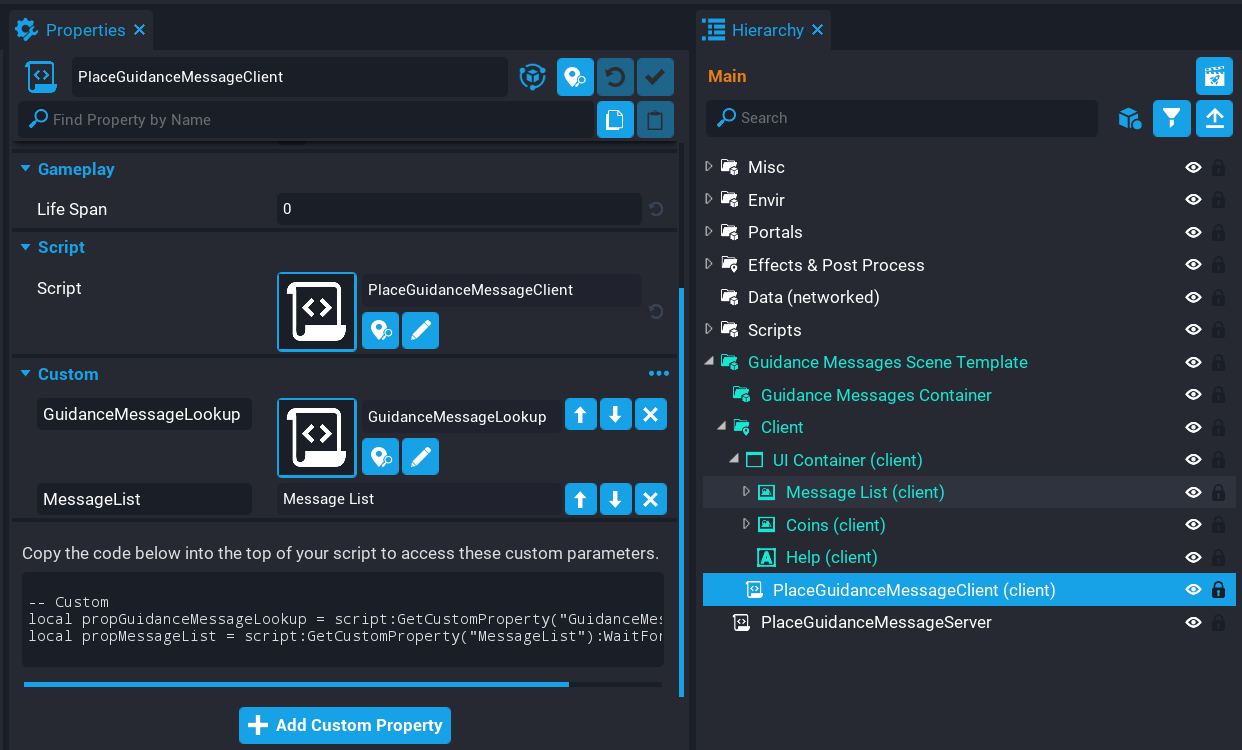
Task: Collapse the Gameplay section
Action: click(26, 169)
